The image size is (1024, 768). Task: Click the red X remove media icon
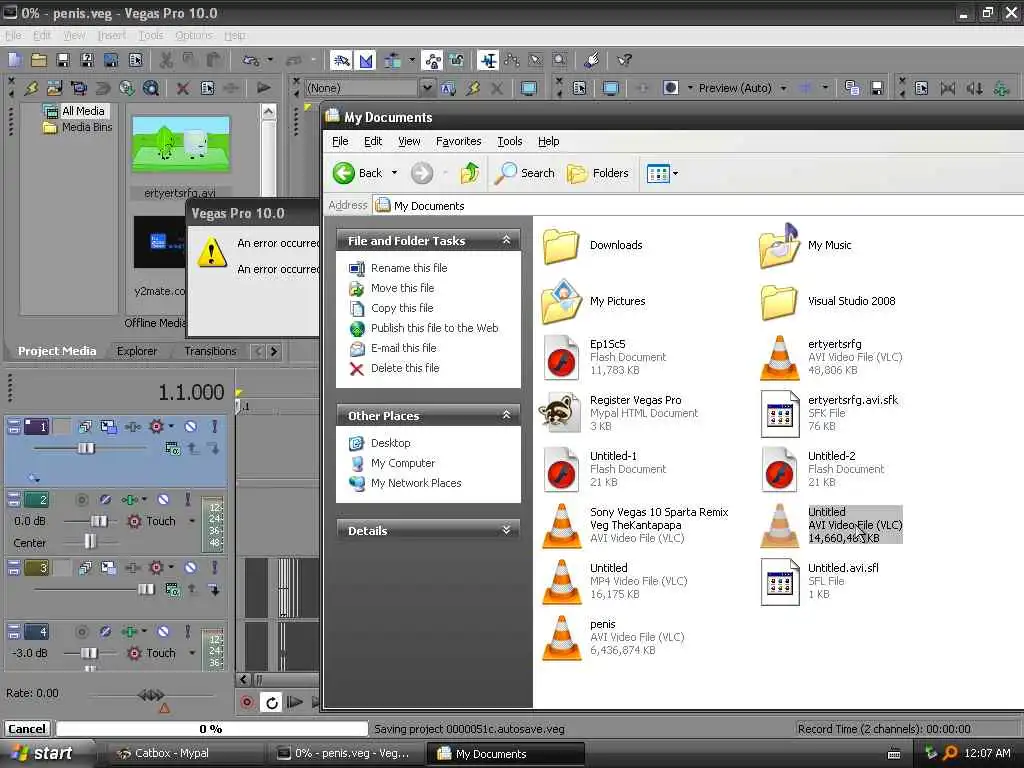coord(183,88)
